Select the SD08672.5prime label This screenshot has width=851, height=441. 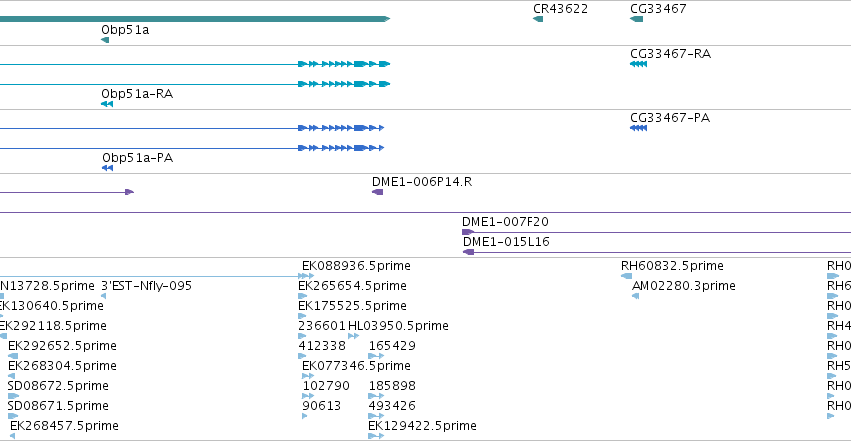(58, 386)
